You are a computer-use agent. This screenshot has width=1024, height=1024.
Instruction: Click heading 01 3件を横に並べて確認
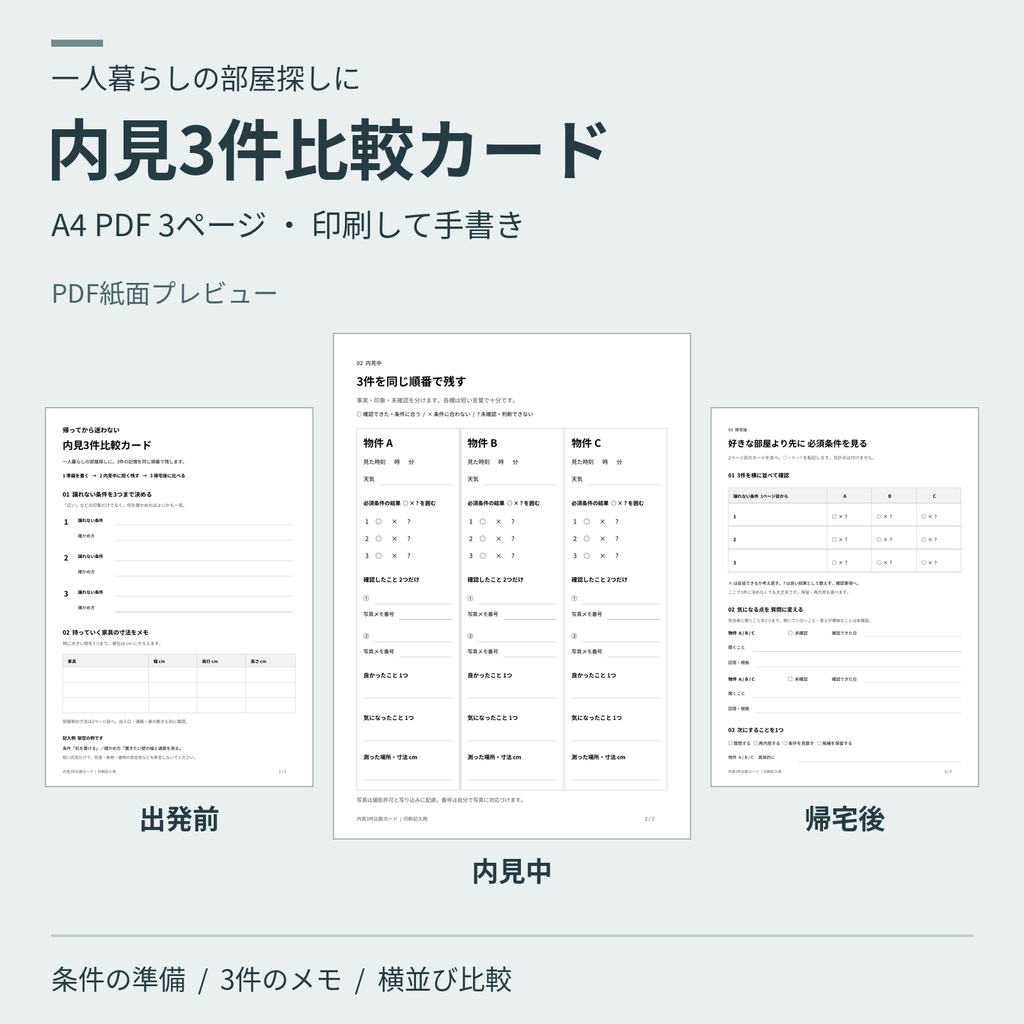758,475
